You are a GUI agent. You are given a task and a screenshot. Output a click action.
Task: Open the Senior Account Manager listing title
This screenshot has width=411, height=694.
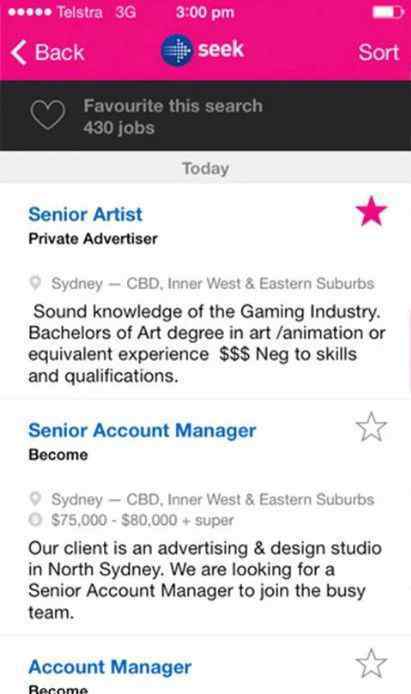tap(142, 430)
